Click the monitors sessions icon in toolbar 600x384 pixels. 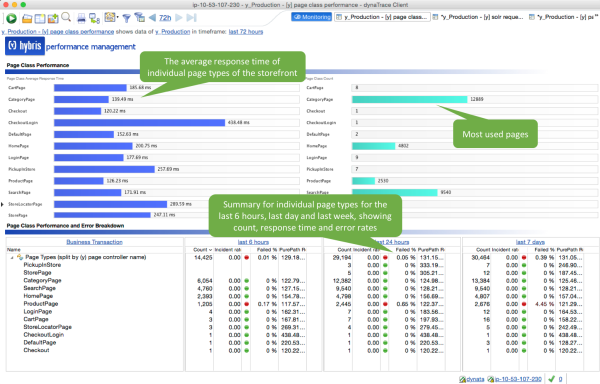94,18
